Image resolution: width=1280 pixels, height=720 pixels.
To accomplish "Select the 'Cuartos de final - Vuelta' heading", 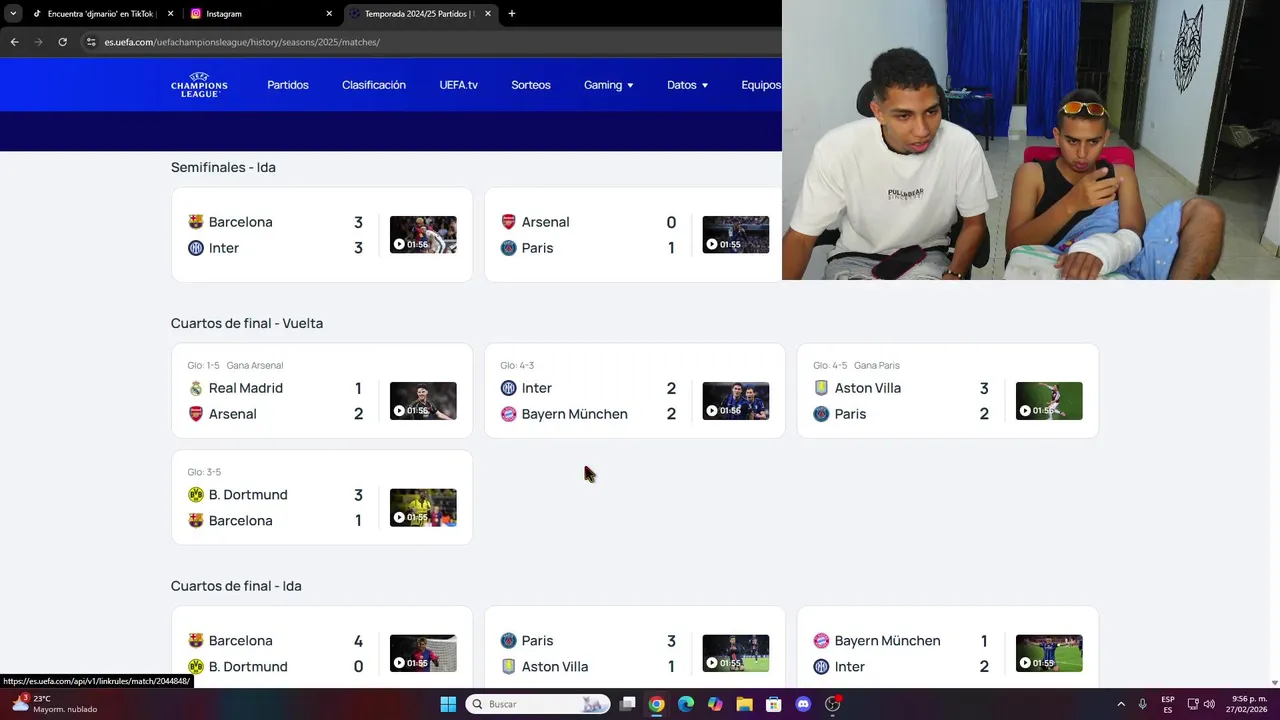I will pyautogui.click(x=247, y=323).
